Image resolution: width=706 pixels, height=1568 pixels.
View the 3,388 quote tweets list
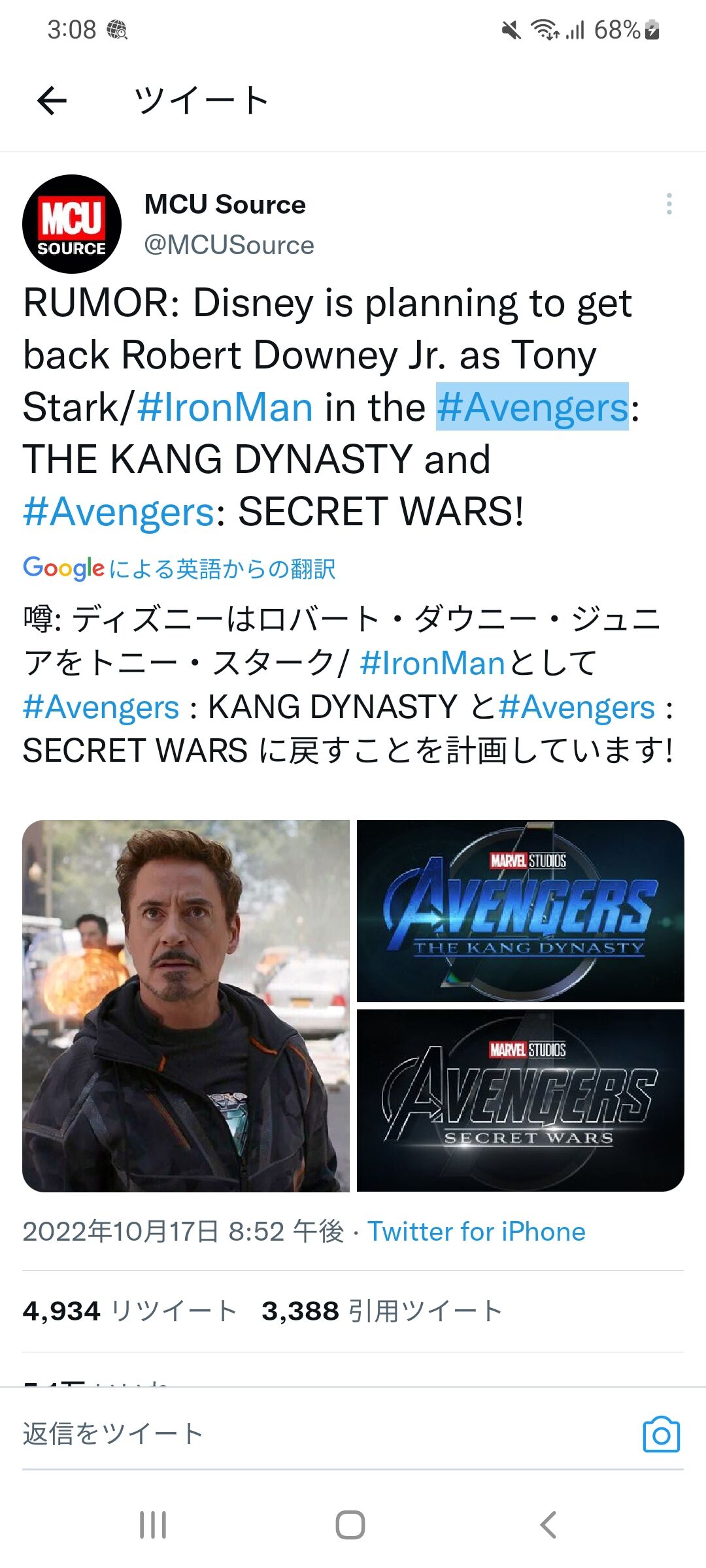point(382,1311)
